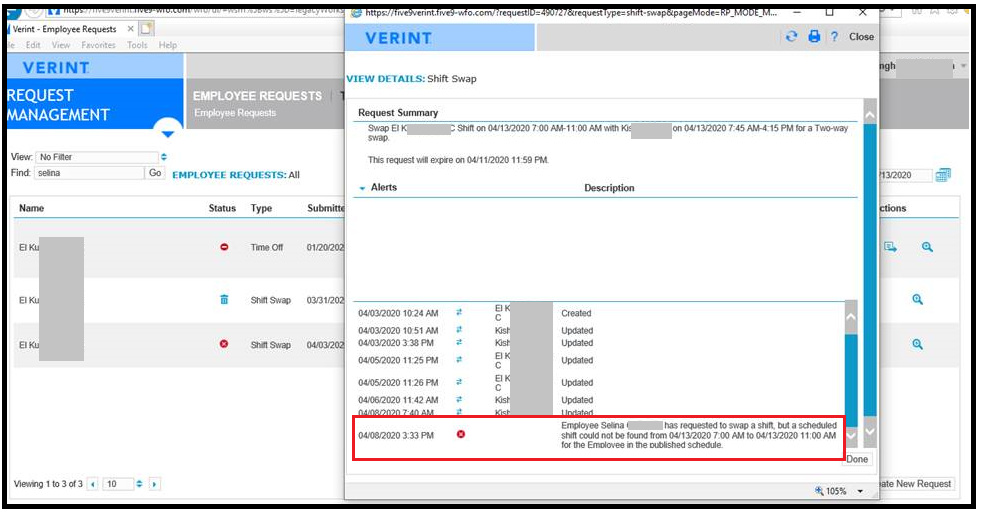Viewport: 983px width, 511px height.
Task: Refresh the Shift Swap details popup
Action: pyautogui.click(x=792, y=36)
